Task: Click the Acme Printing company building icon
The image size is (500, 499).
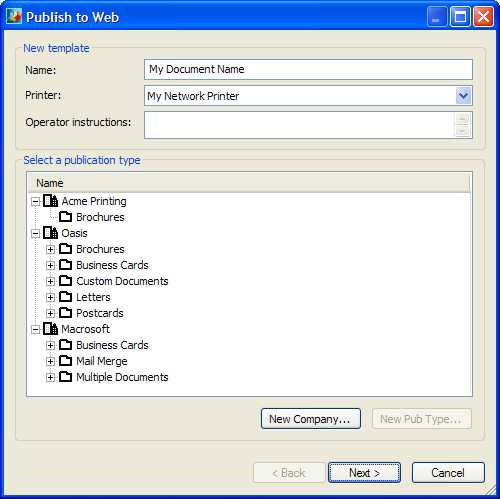Action: coord(51,201)
